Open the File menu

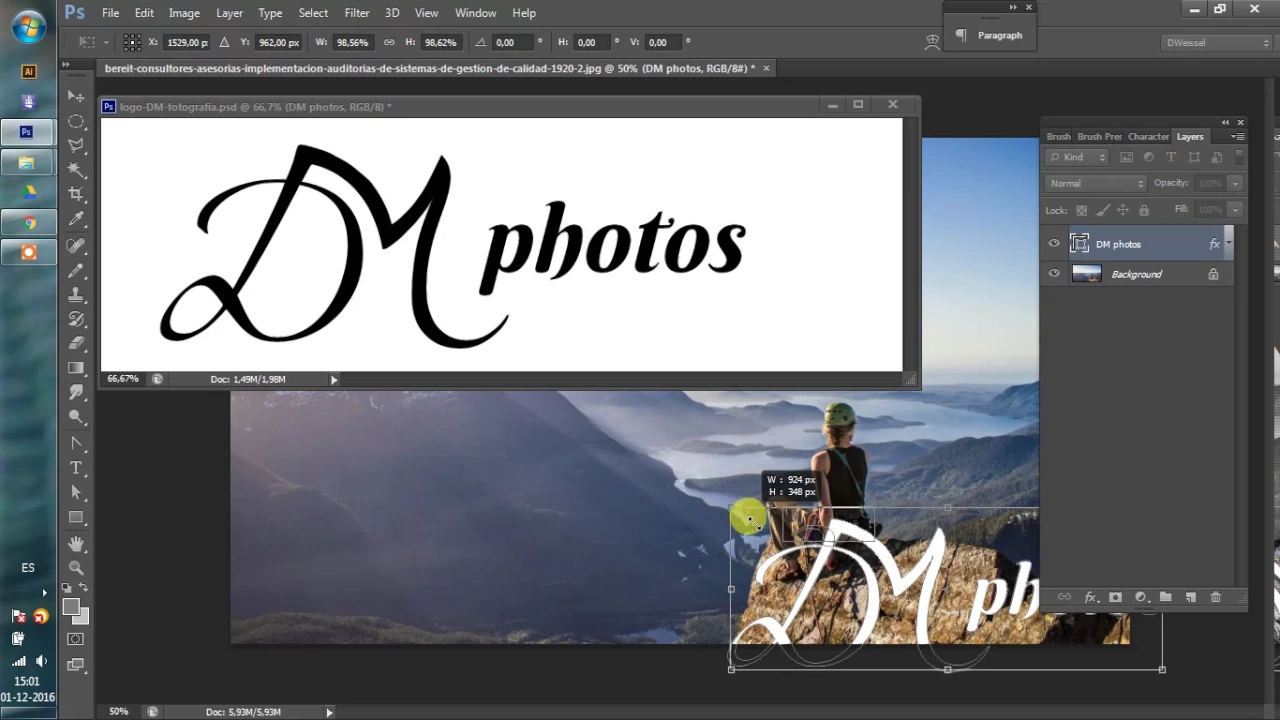[x=110, y=13]
